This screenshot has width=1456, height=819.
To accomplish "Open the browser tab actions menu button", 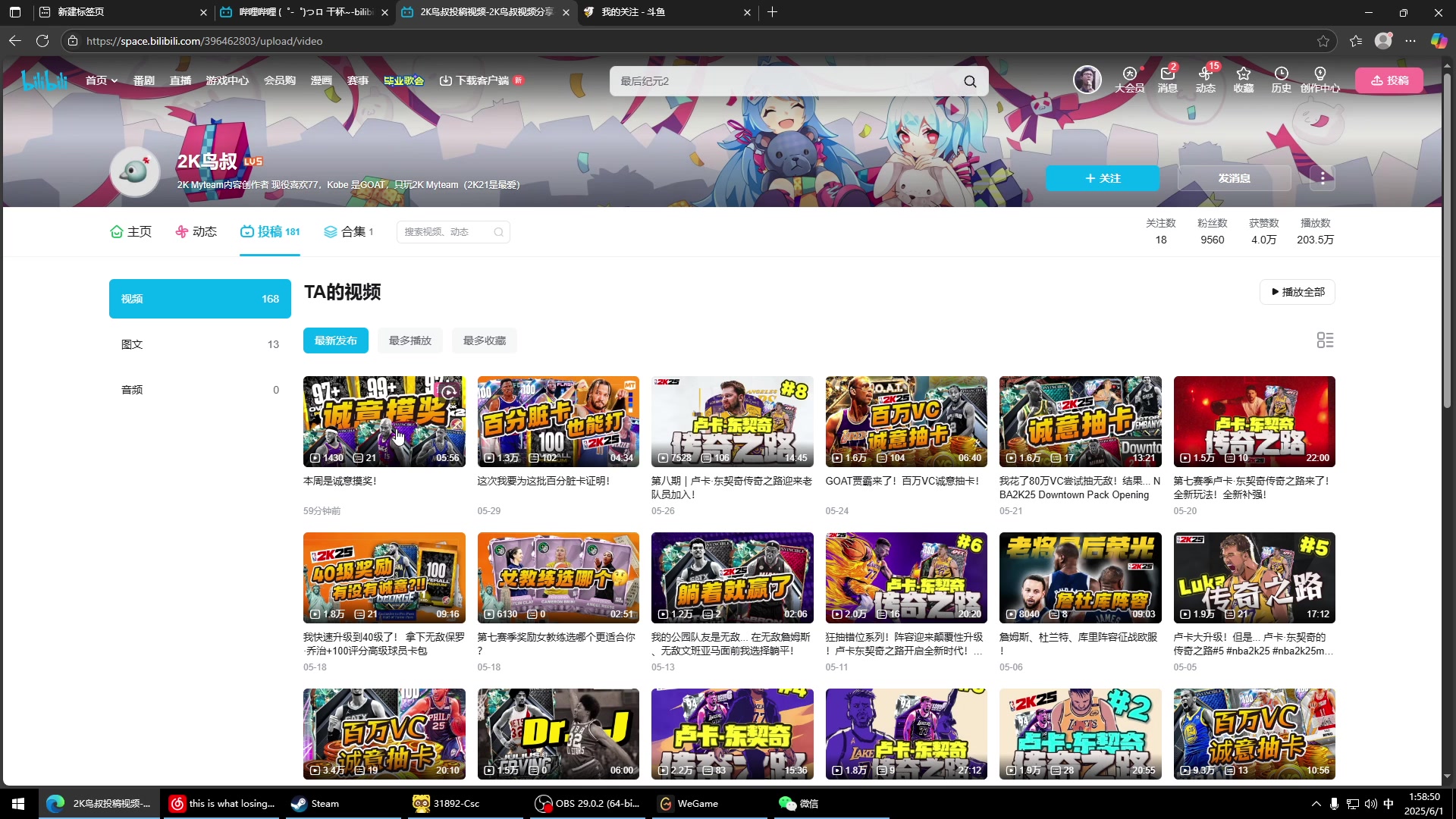I will [x=15, y=12].
